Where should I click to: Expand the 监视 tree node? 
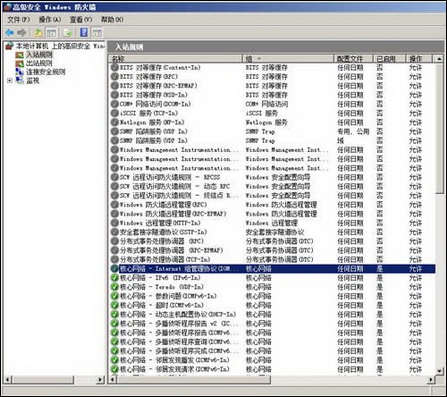(10, 80)
